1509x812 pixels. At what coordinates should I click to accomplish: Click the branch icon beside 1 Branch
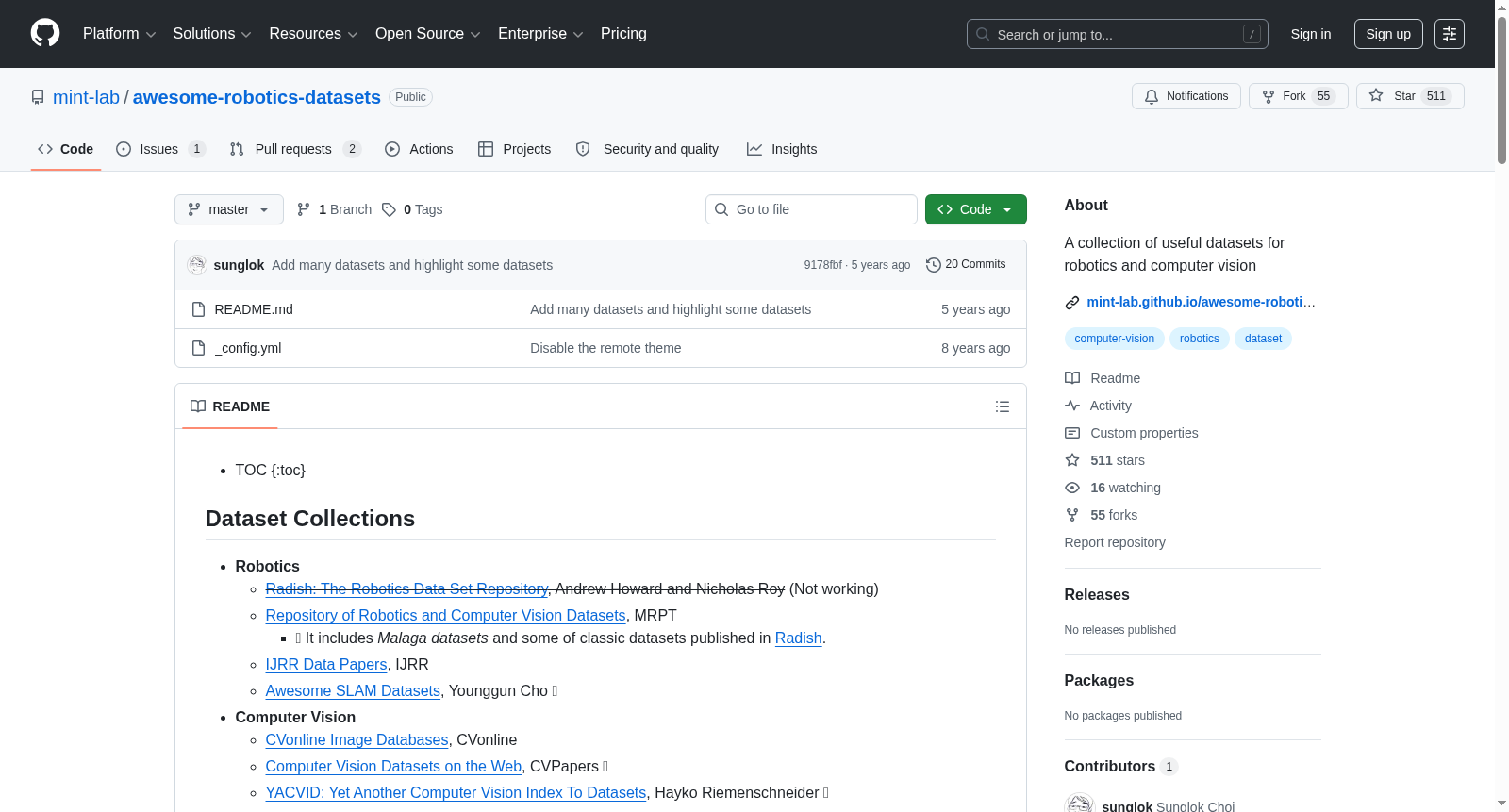304,209
